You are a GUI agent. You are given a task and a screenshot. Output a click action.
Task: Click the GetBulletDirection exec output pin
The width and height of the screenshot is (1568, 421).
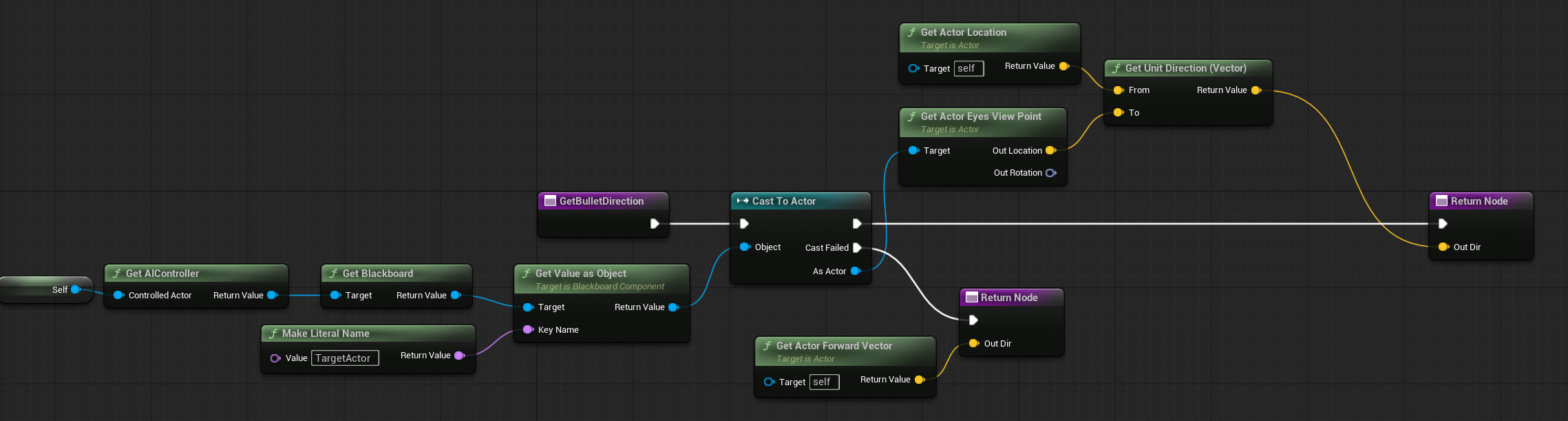click(654, 223)
